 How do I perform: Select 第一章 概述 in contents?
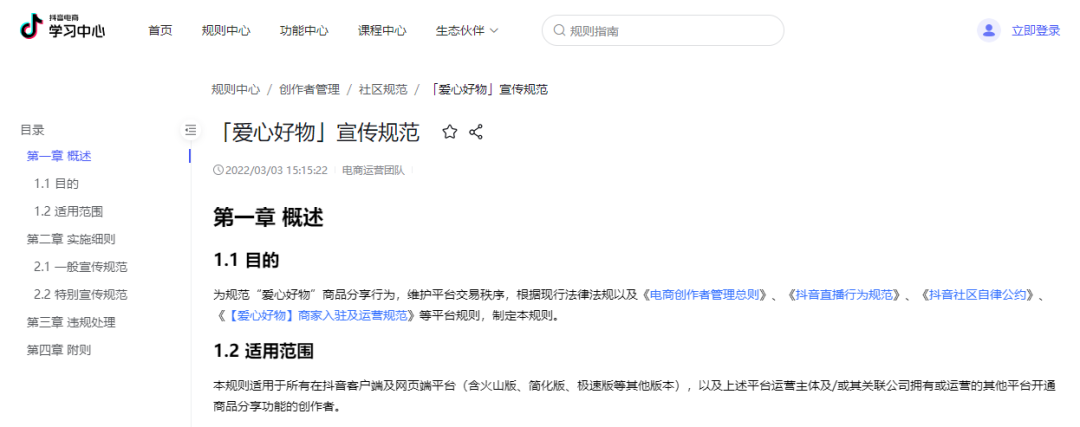click(59, 156)
